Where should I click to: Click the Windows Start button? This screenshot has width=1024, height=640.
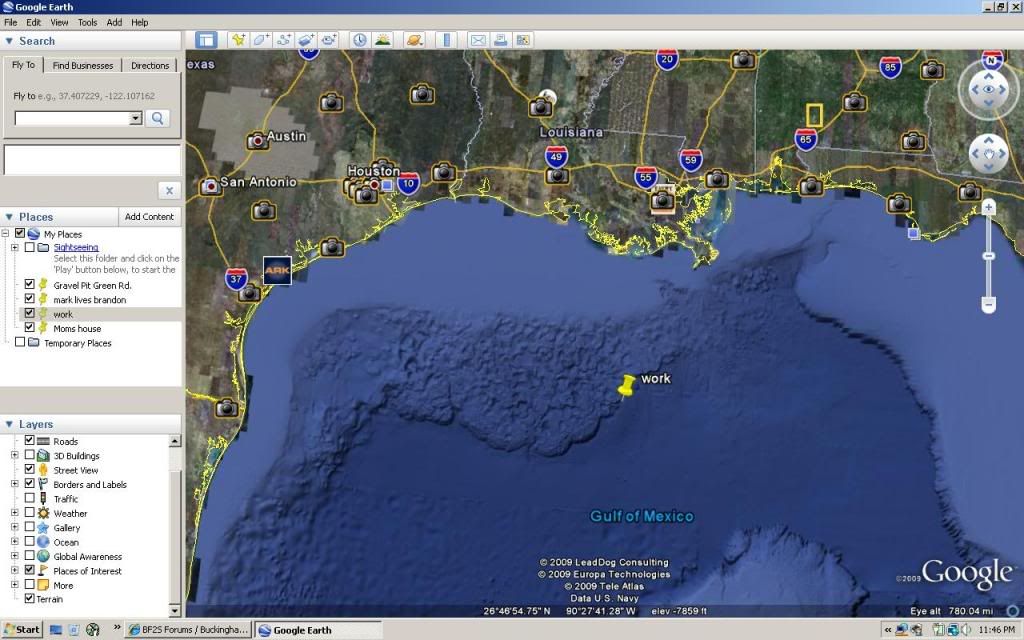tap(22, 630)
